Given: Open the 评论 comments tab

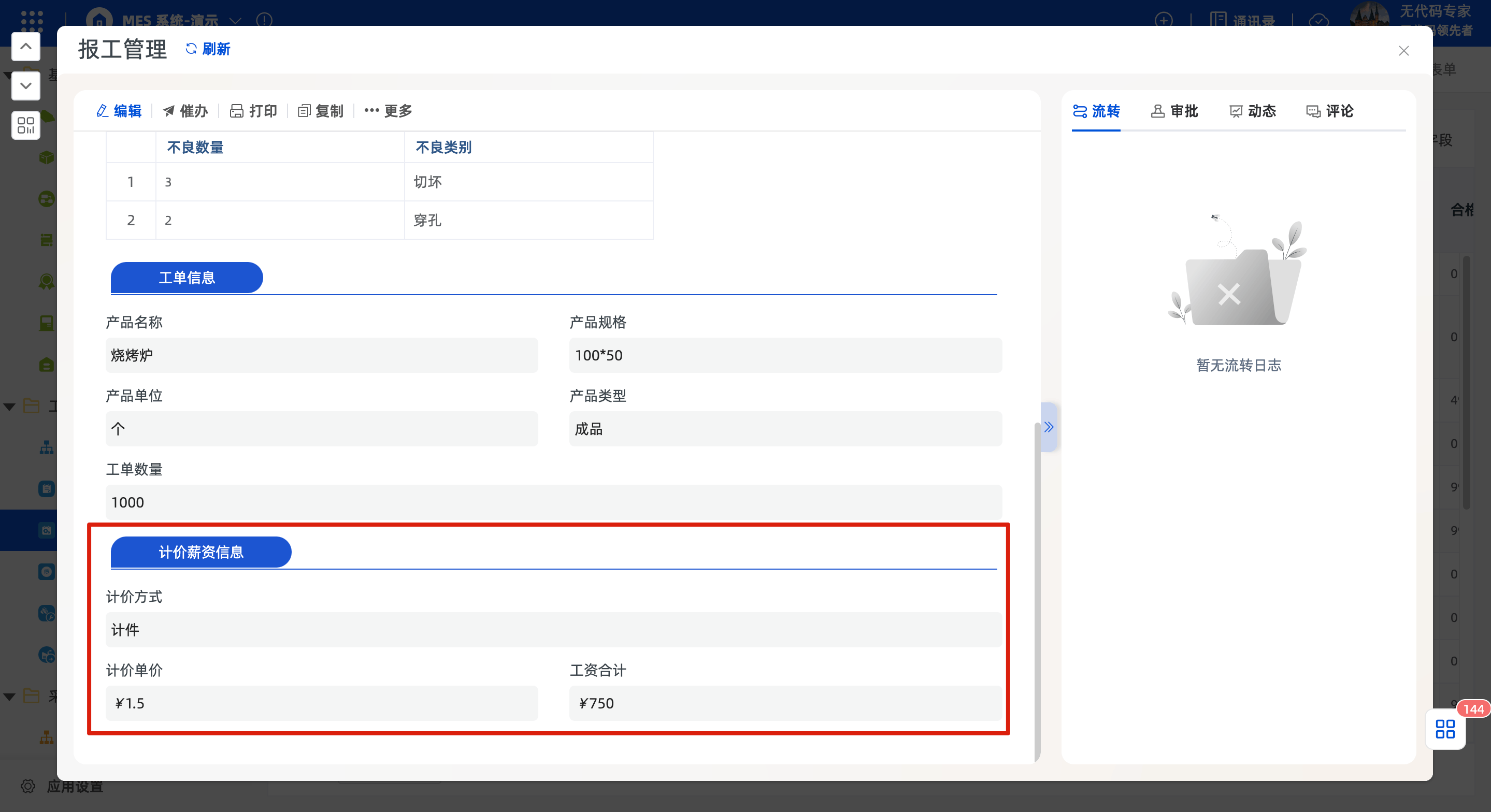Looking at the screenshot, I should pyautogui.click(x=1330, y=110).
